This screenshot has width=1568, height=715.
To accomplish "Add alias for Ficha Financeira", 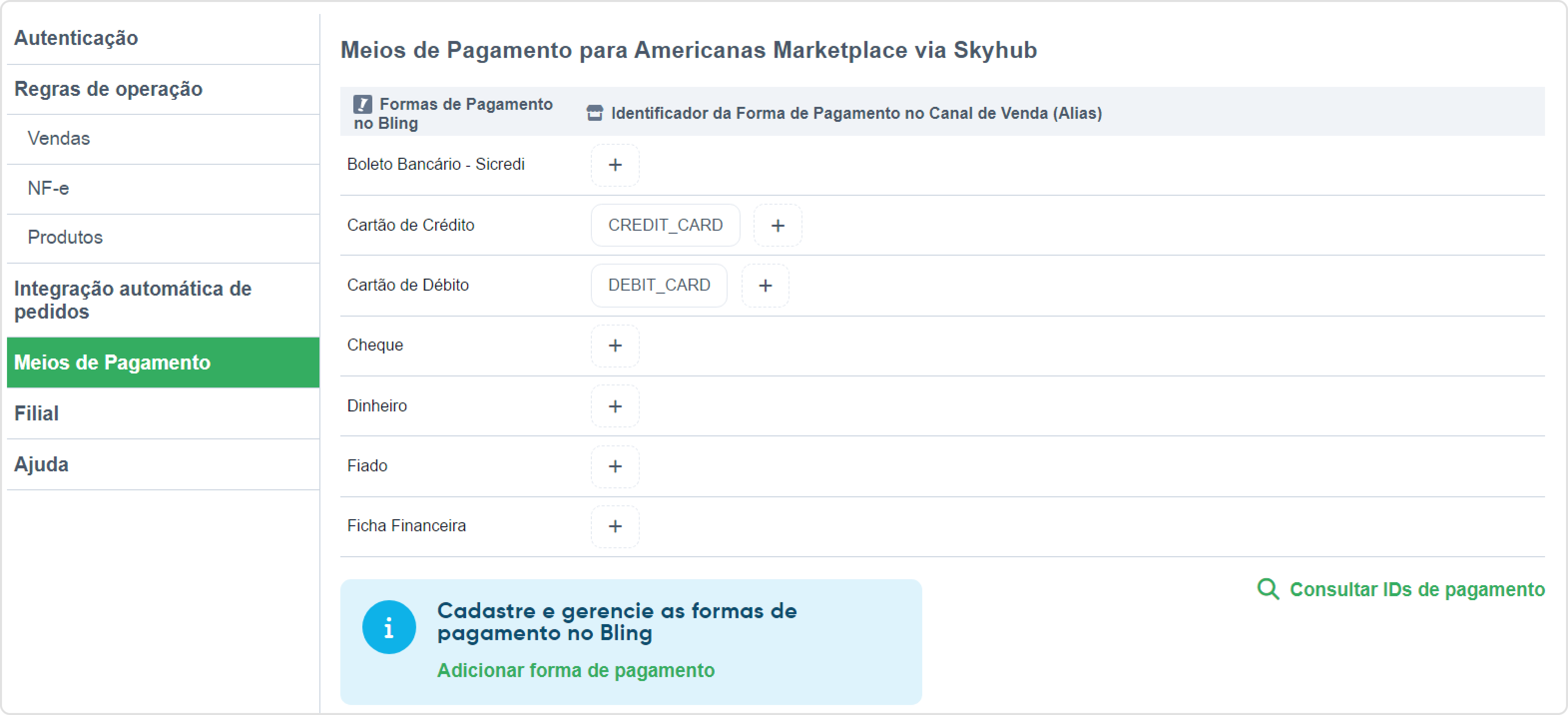I will tap(615, 526).
